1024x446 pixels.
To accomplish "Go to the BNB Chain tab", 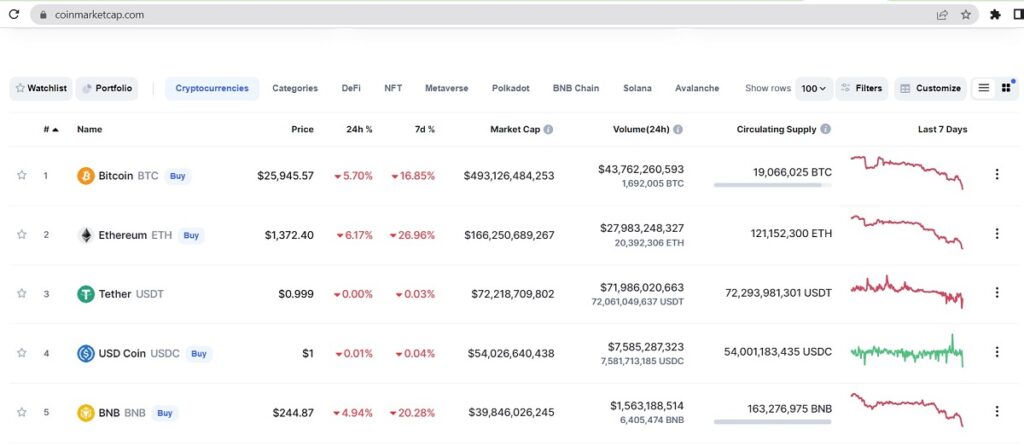I will pos(576,88).
